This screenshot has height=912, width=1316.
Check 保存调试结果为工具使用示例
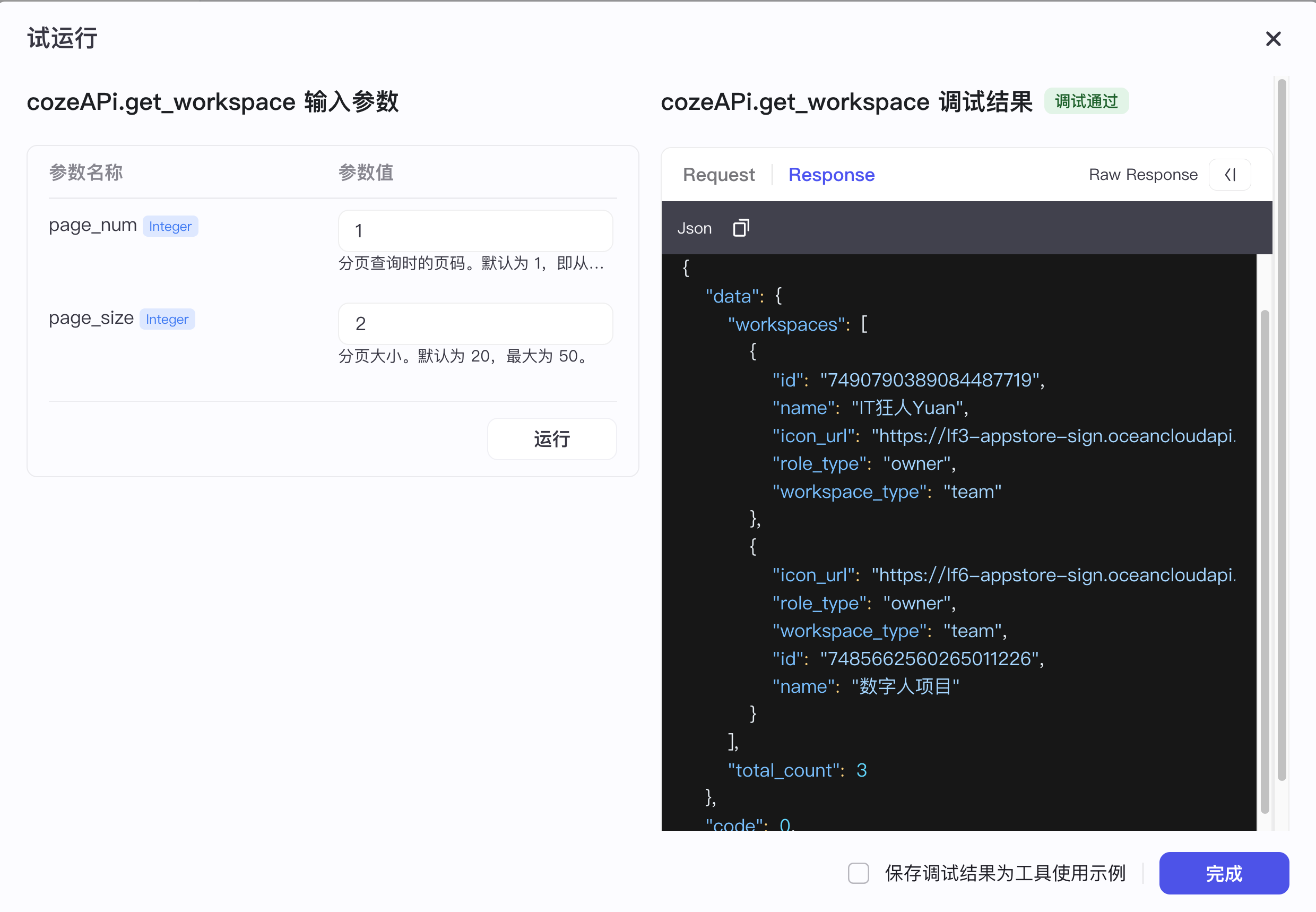tap(858, 874)
